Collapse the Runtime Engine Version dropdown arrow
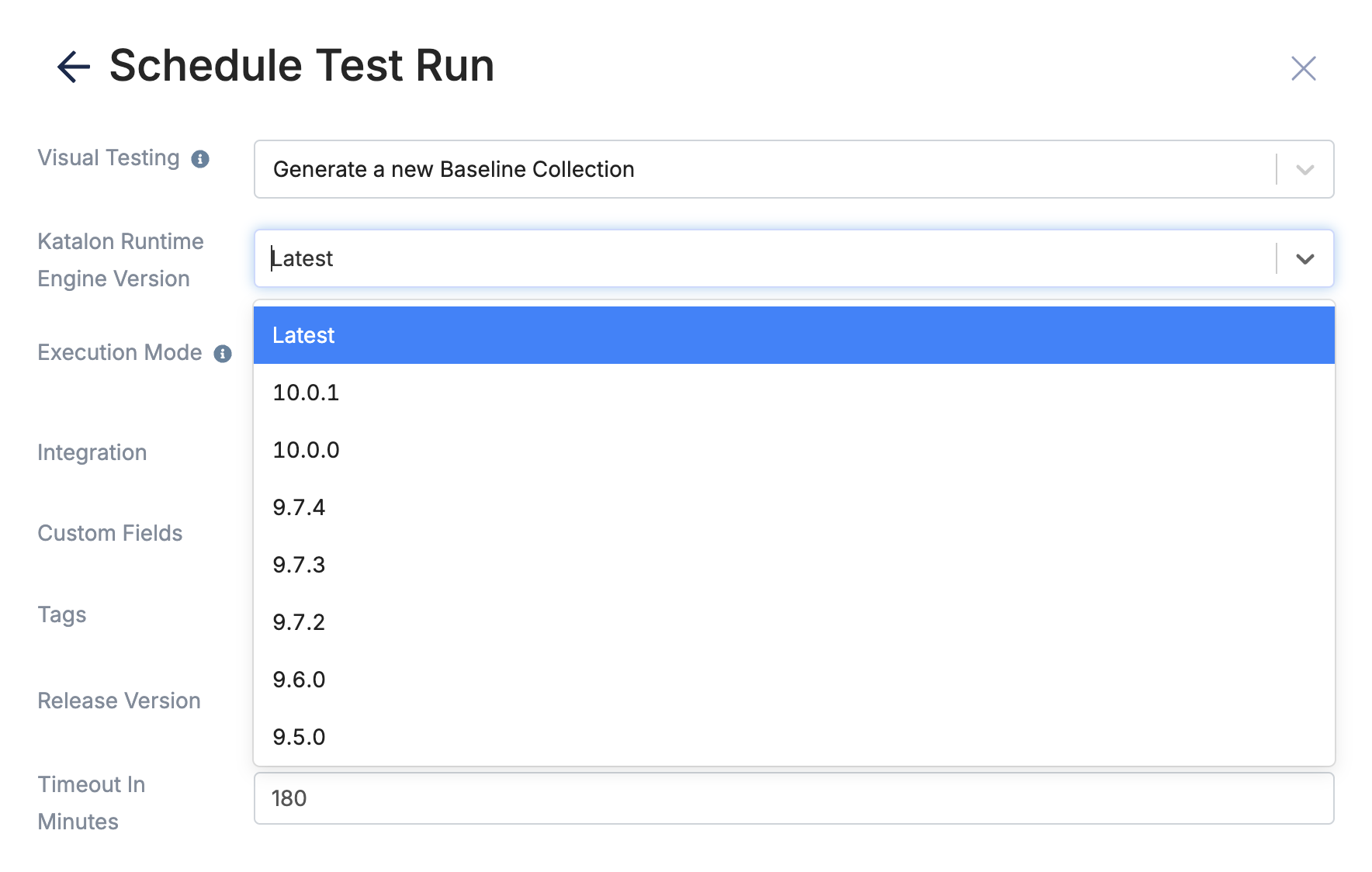 [x=1304, y=259]
